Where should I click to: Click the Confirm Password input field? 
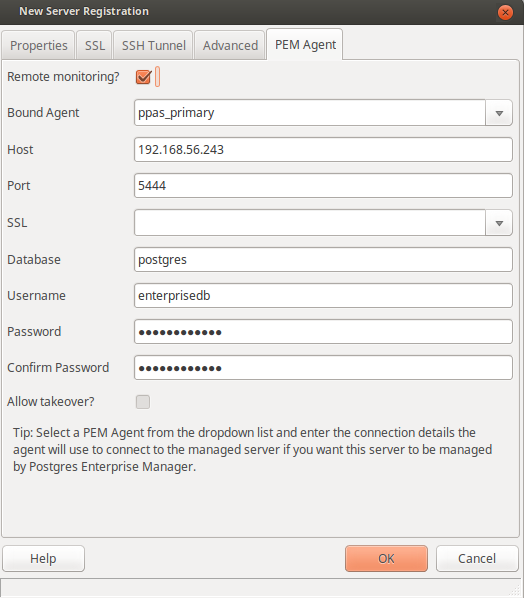[x=323, y=368]
